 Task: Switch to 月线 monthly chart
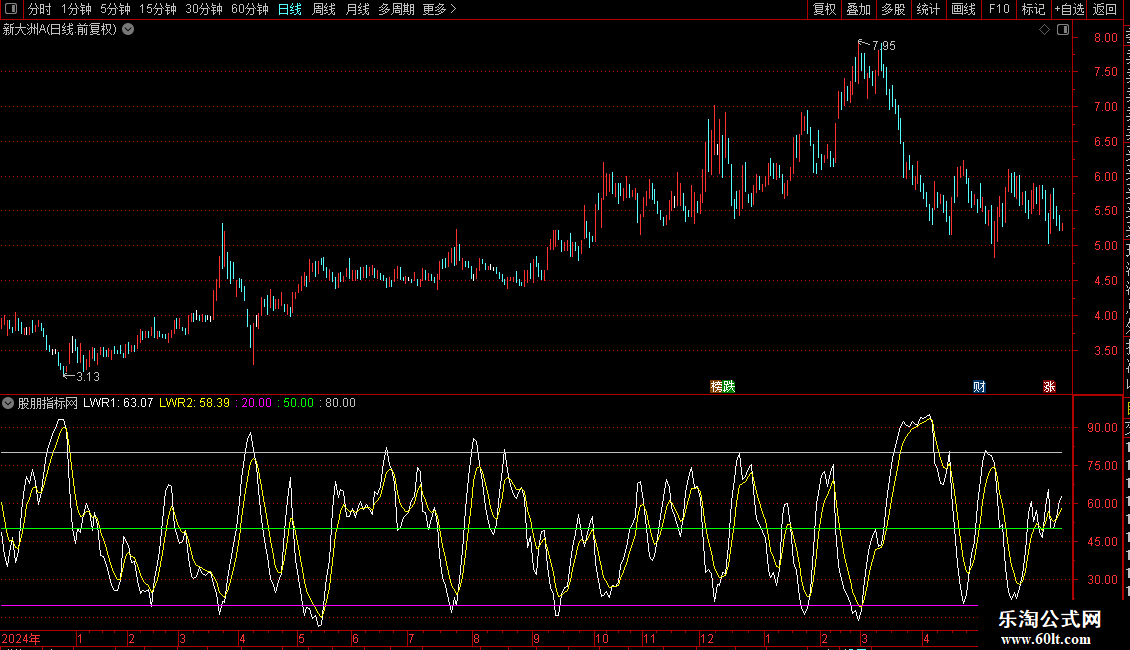(357, 9)
